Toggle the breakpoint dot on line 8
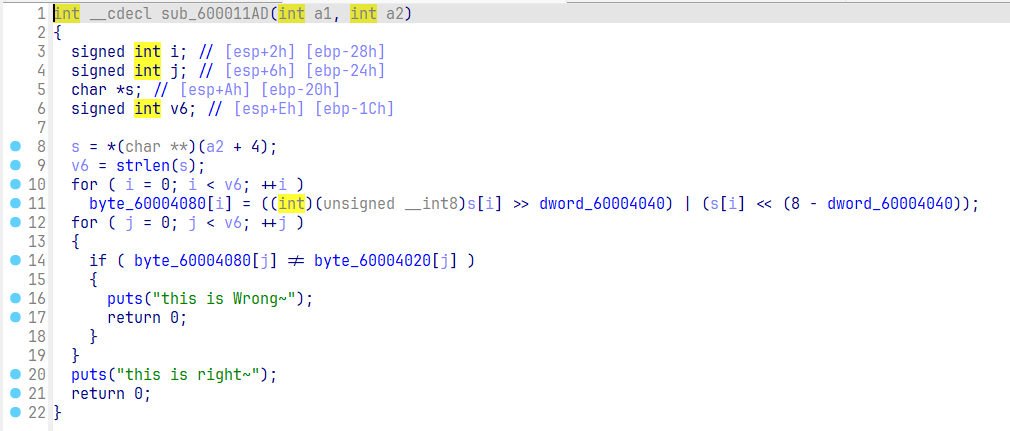 tap(14, 147)
